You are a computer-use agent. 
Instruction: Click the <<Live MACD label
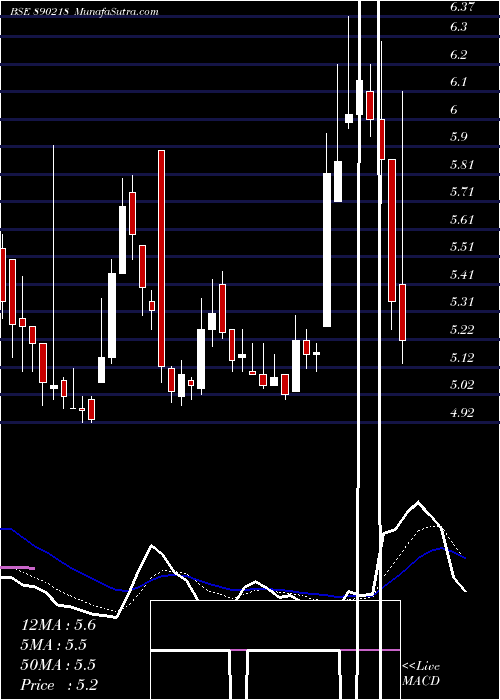(421, 674)
